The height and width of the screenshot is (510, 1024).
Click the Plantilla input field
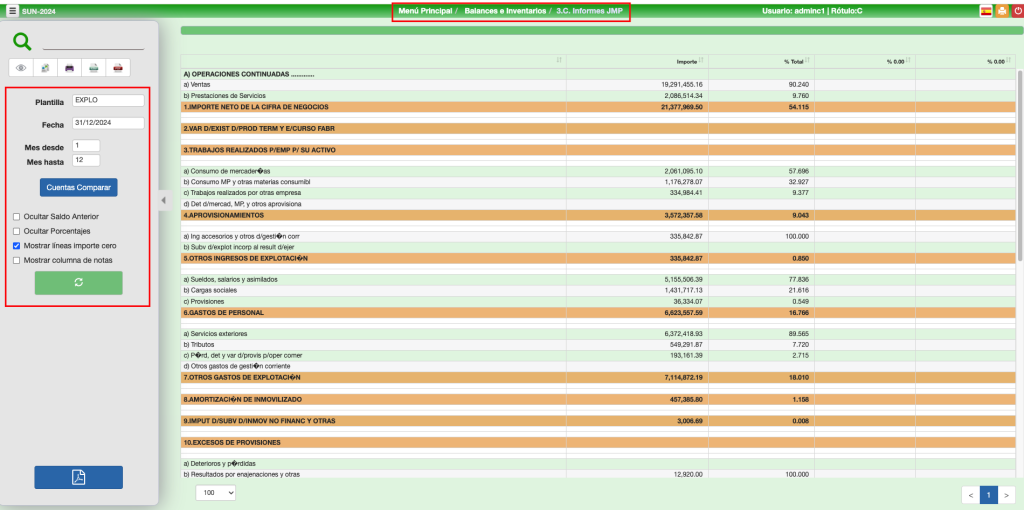(x=108, y=101)
